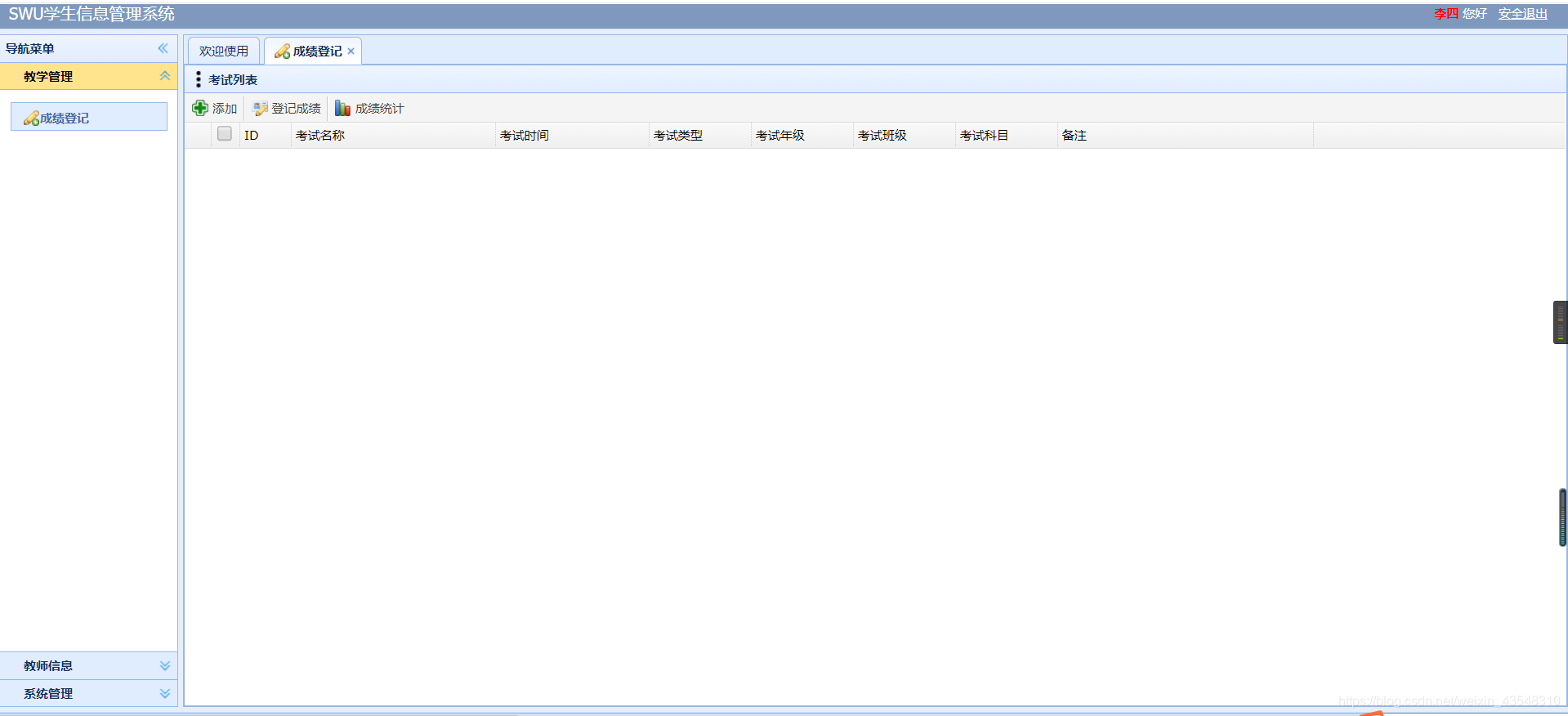Click the 成绩统计 bar chart icon
Screen dimensions: 1568x716
pos(343,109)
